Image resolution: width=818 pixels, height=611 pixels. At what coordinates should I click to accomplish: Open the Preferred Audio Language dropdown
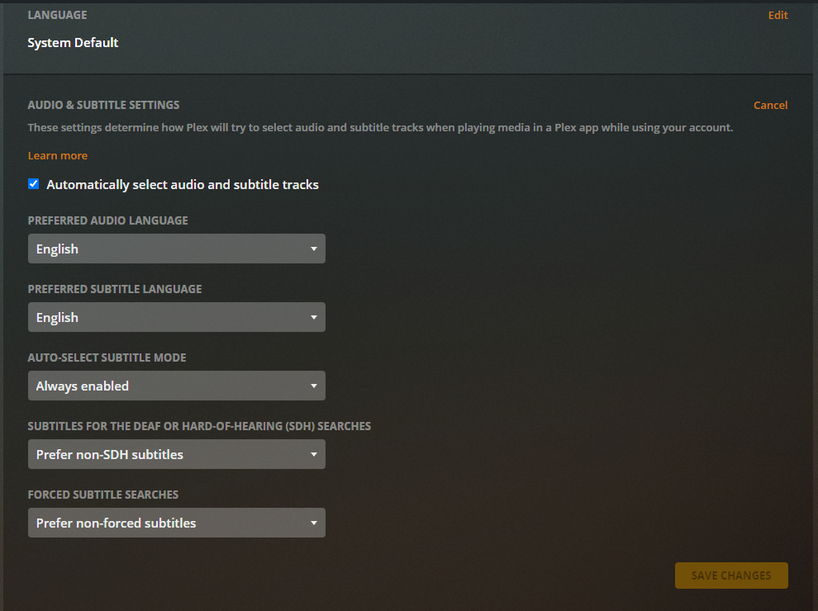(176, 249)
